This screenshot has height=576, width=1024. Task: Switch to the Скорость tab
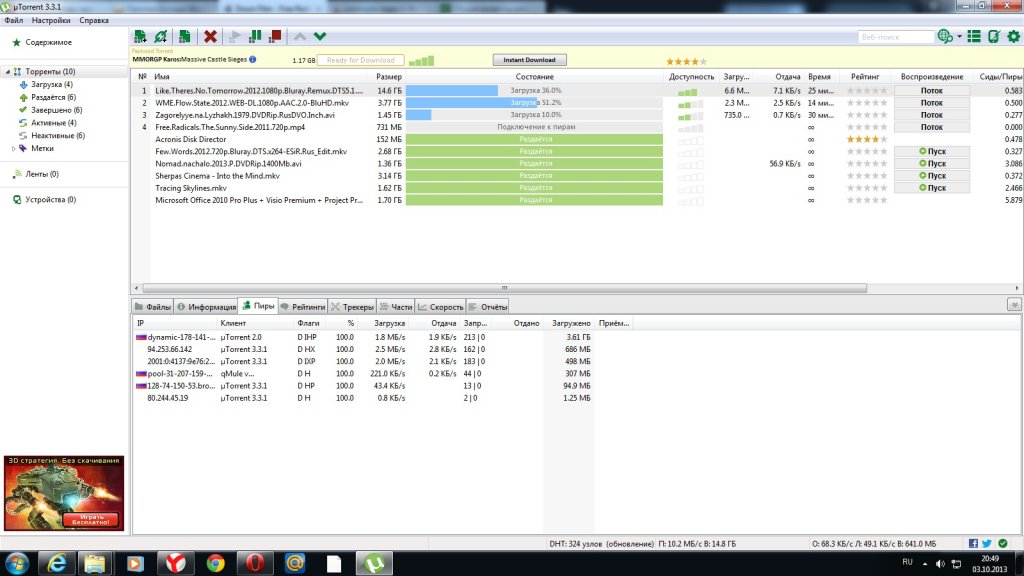click(x=441, y=307)
